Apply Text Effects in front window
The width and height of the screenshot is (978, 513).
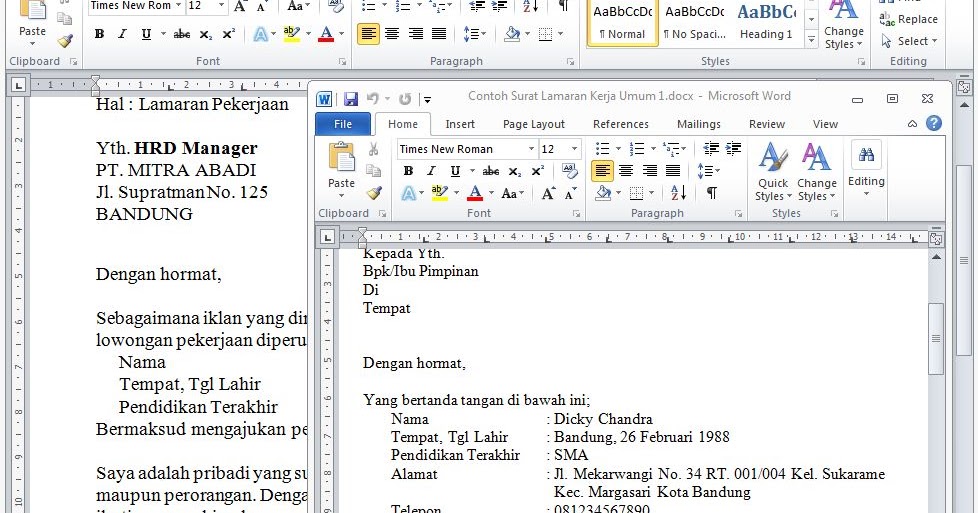pyautogui.click(x=408, y=193)
